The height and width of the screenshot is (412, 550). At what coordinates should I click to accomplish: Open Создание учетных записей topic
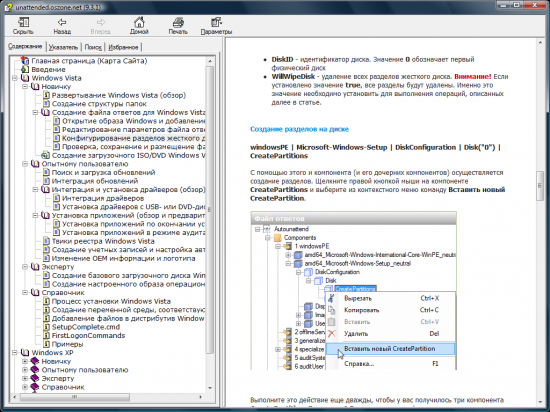point(128,250)
